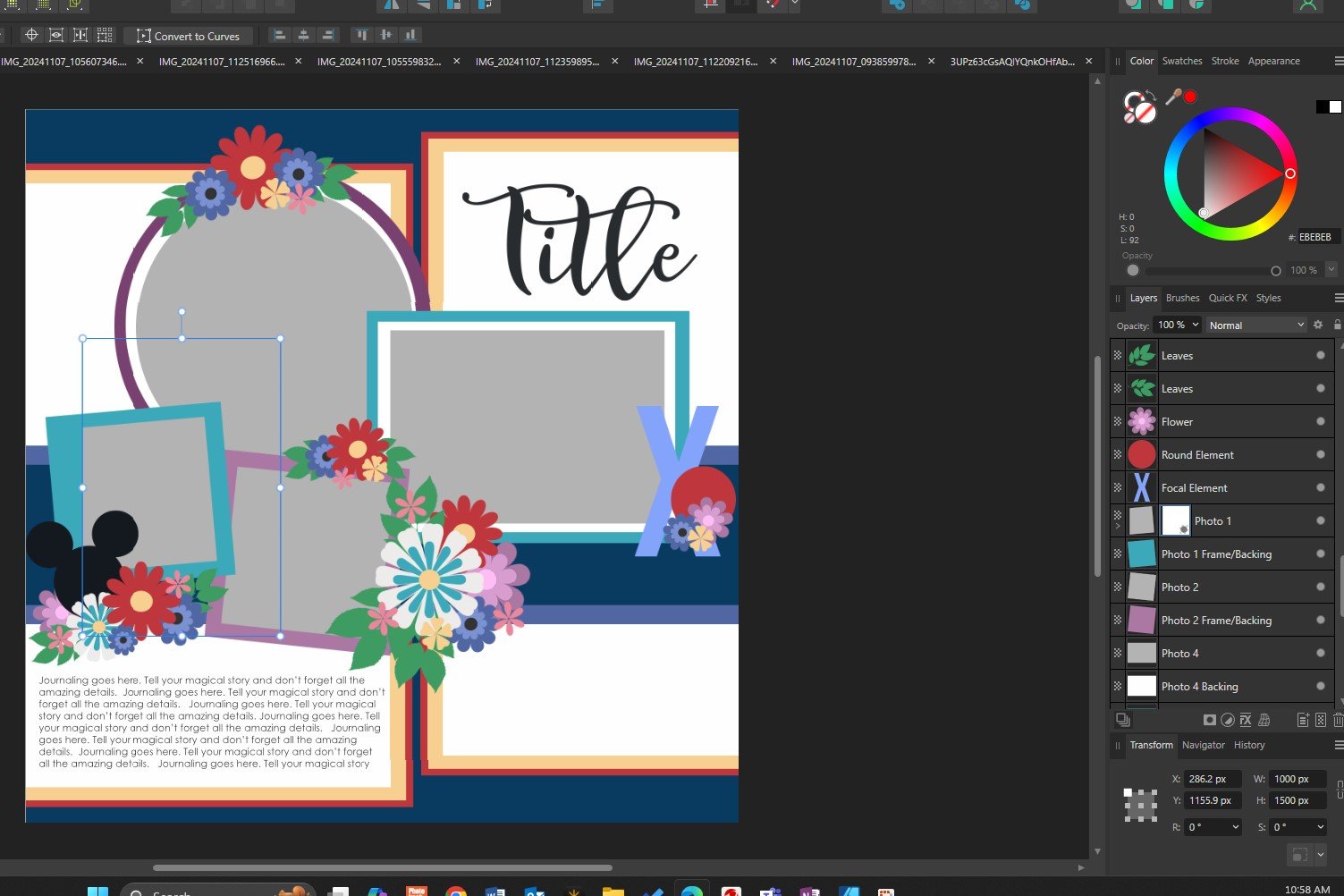Click the align left toolbar icon

click(280, 36)
